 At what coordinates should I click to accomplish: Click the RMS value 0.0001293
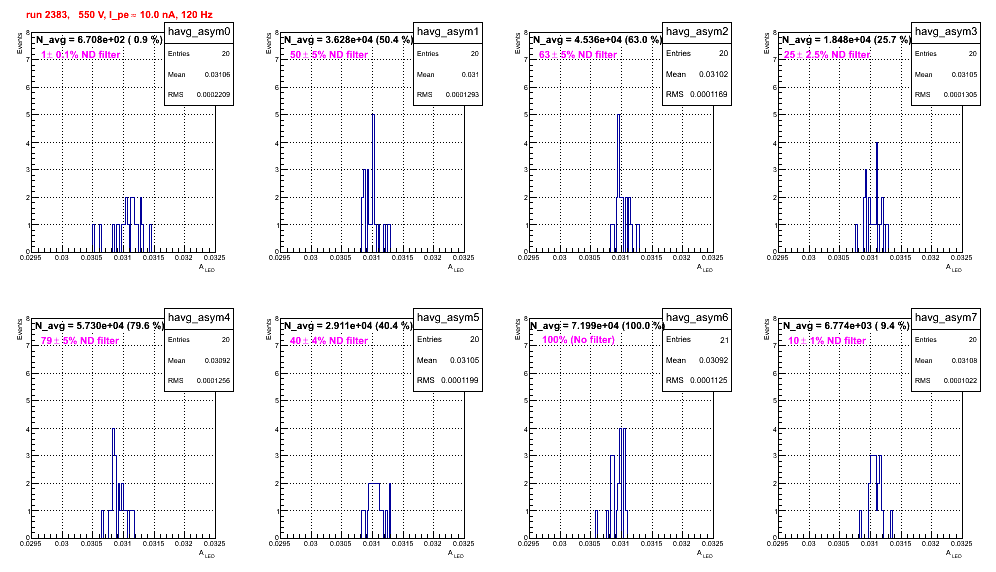pos(462,95)
